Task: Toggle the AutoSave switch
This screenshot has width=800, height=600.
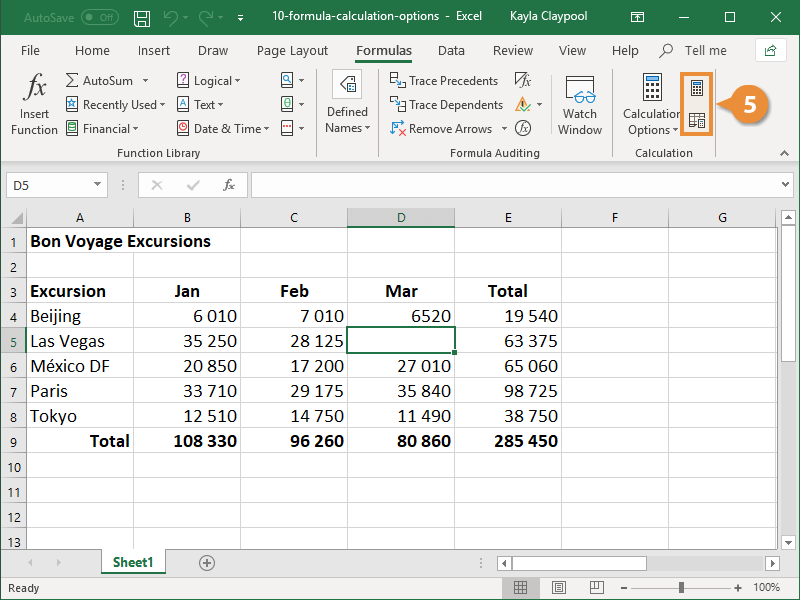Action: click(100, 18)
